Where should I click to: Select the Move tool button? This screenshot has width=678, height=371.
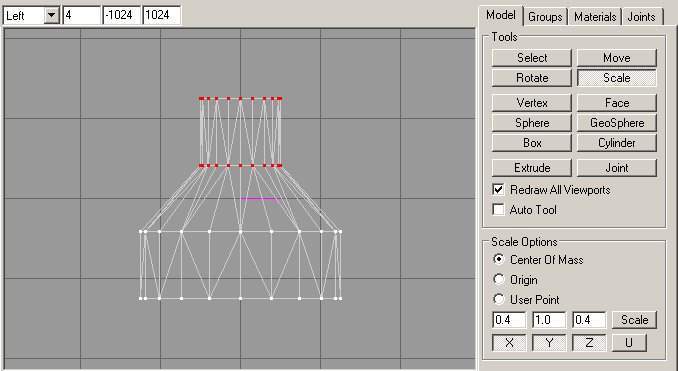point(617,58)
